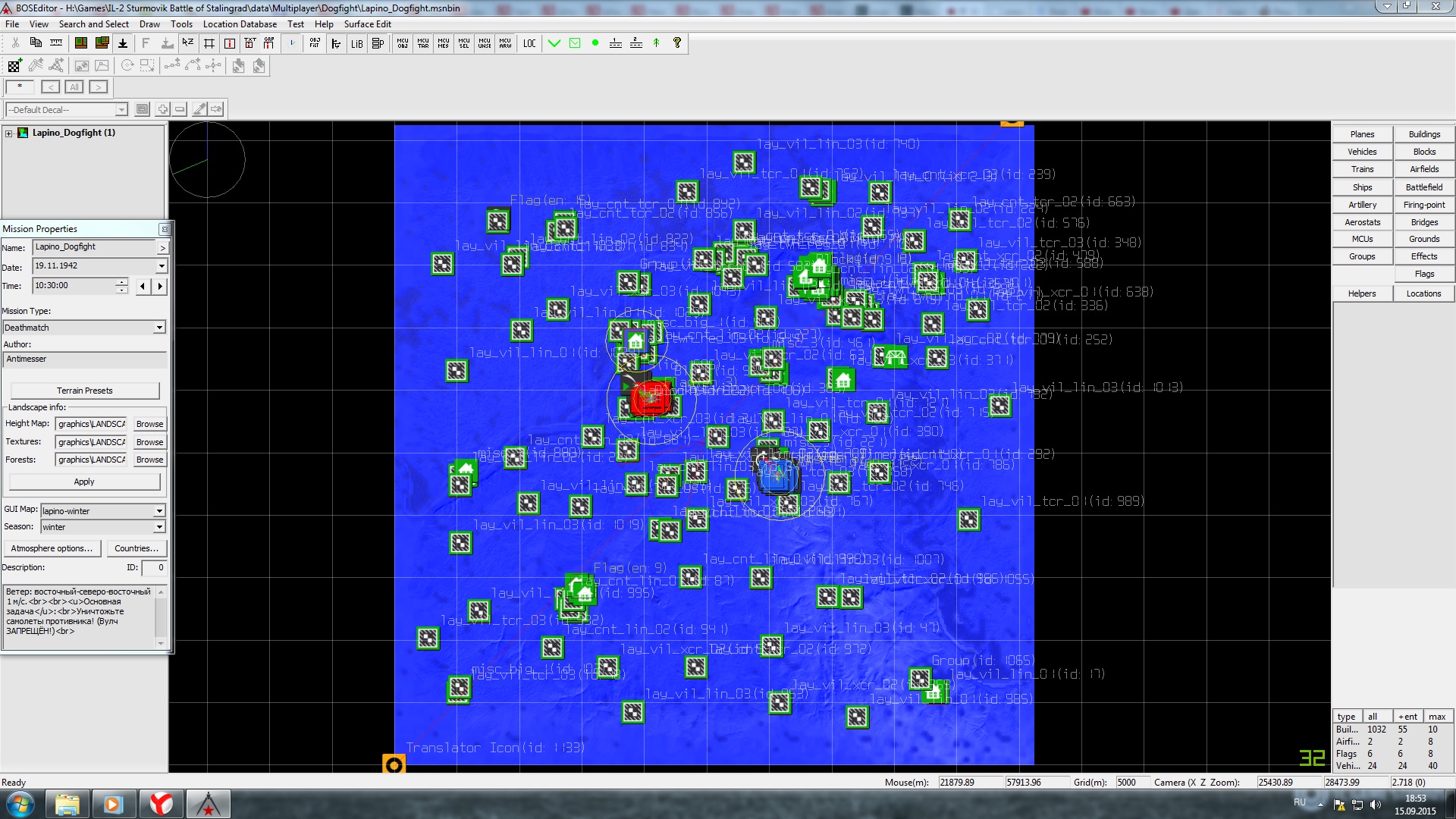This screenshot has width=1456, height=819.
Task: Click the mission ID input field
Action: (154, 567)
